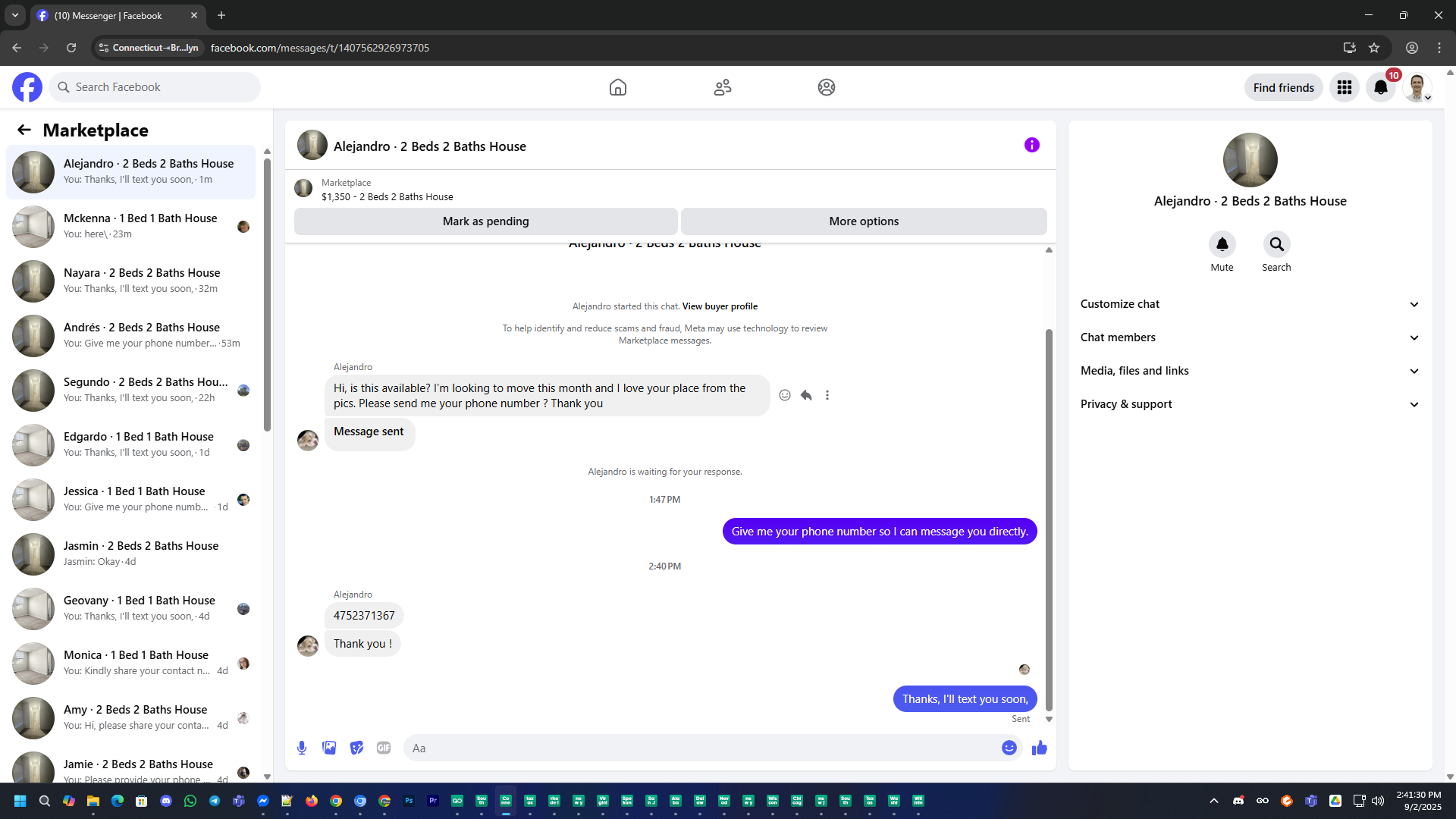Toggle conversation information purple icon
The image size is (1456, 819).
coord(1031,145)
